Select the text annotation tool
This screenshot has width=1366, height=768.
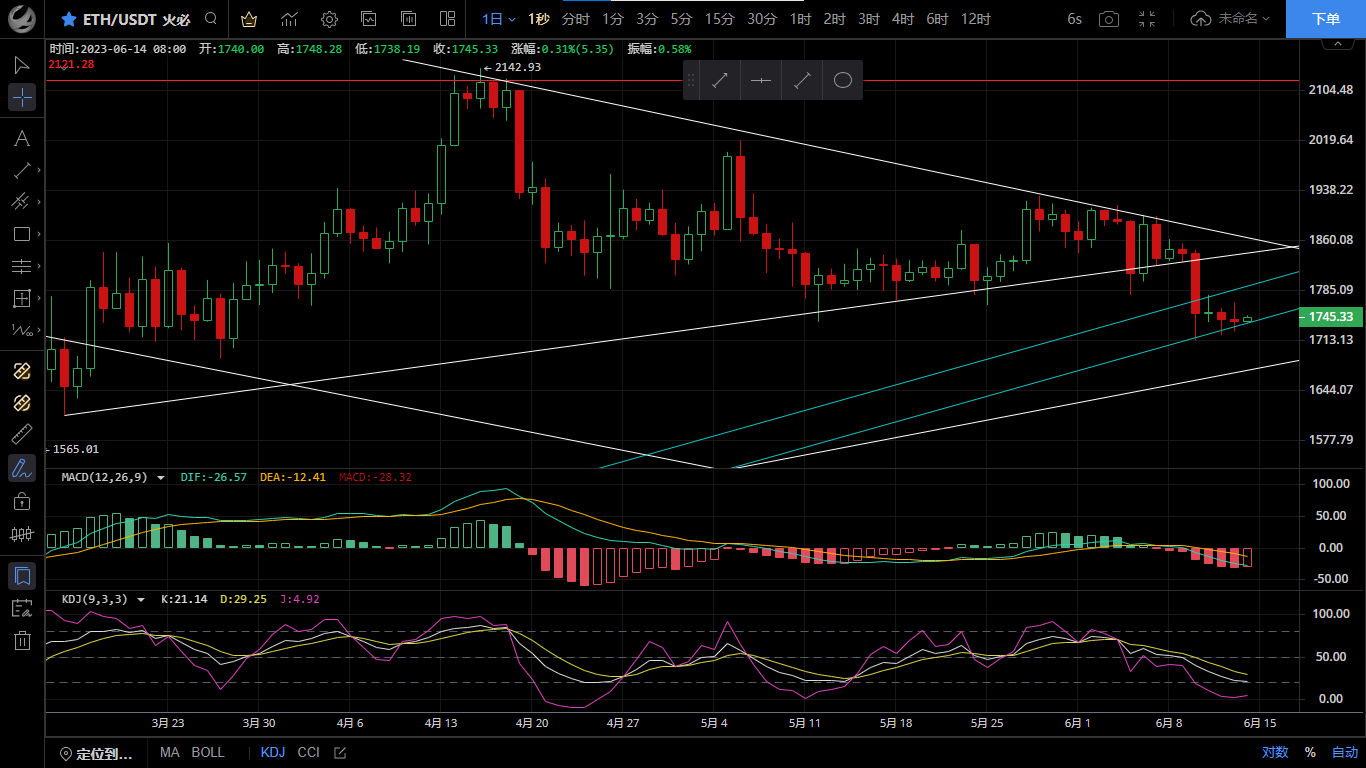coord(22,138)
